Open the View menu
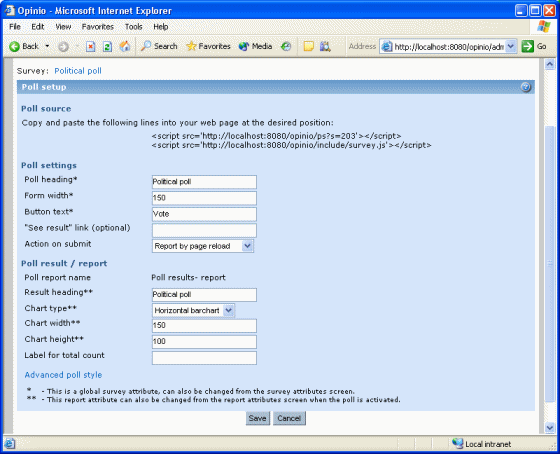 (63, 27)
